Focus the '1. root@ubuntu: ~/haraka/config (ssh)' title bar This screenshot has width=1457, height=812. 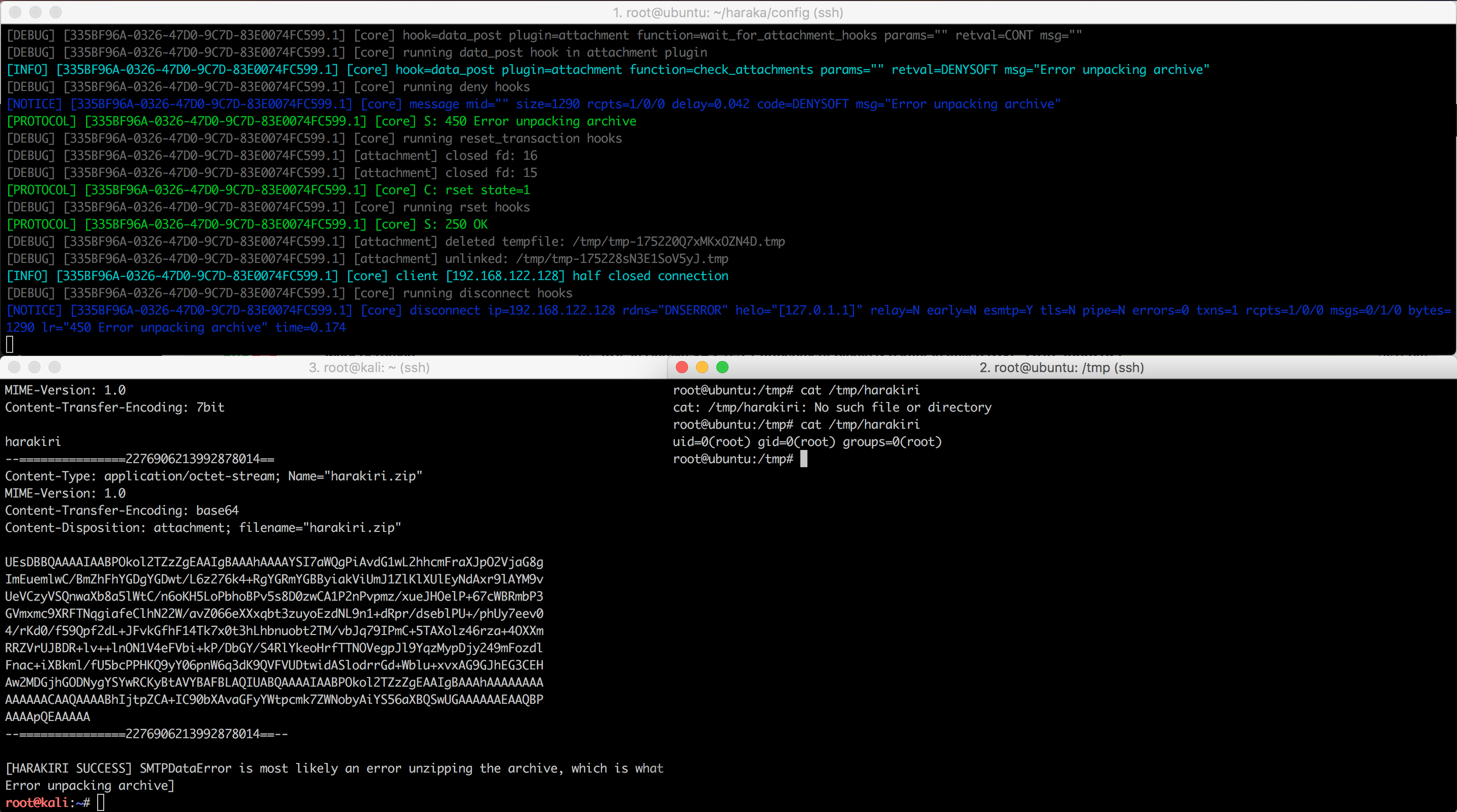pos(728,13)
